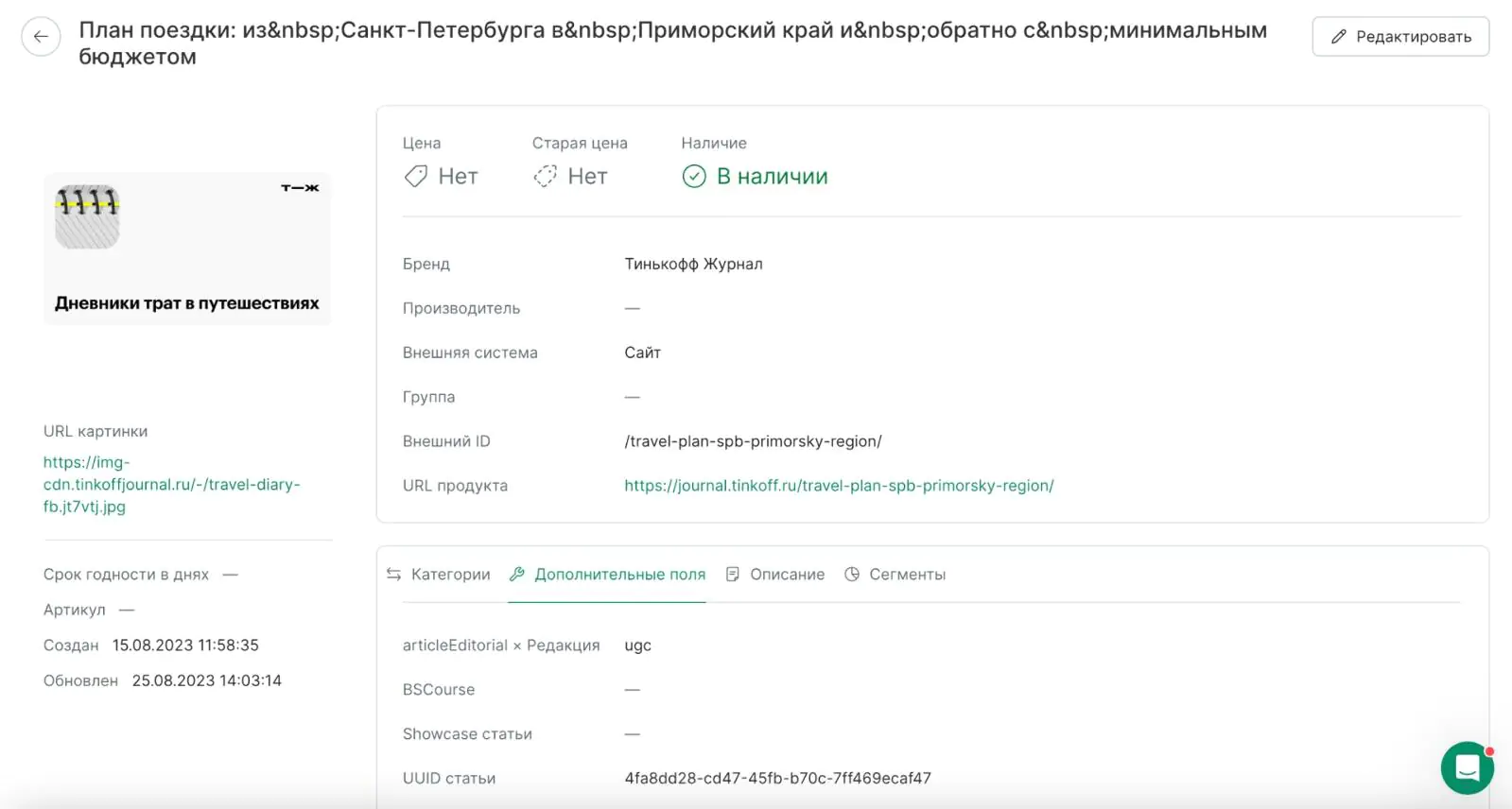1512x809 pixels.
Task: Click the BSCourse field label
Action: click(x=439, y=690)
